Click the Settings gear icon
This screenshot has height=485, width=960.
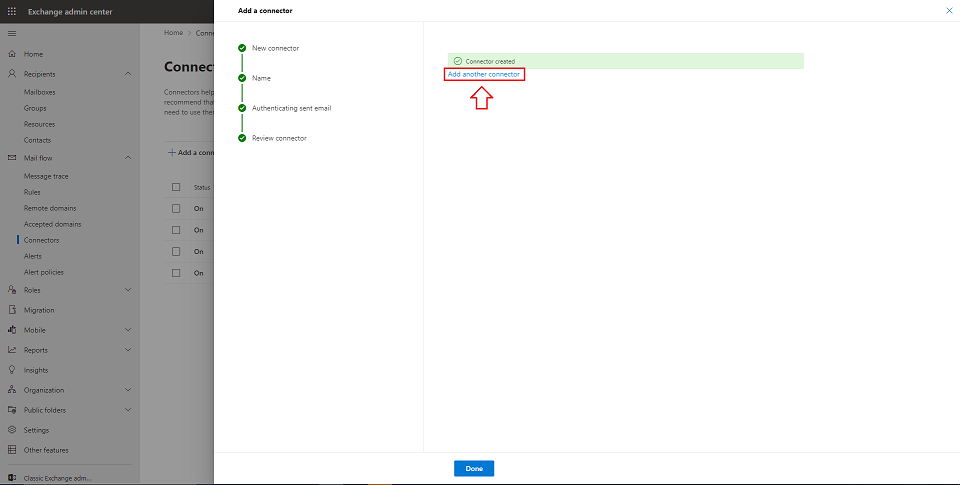click(12, 430)
